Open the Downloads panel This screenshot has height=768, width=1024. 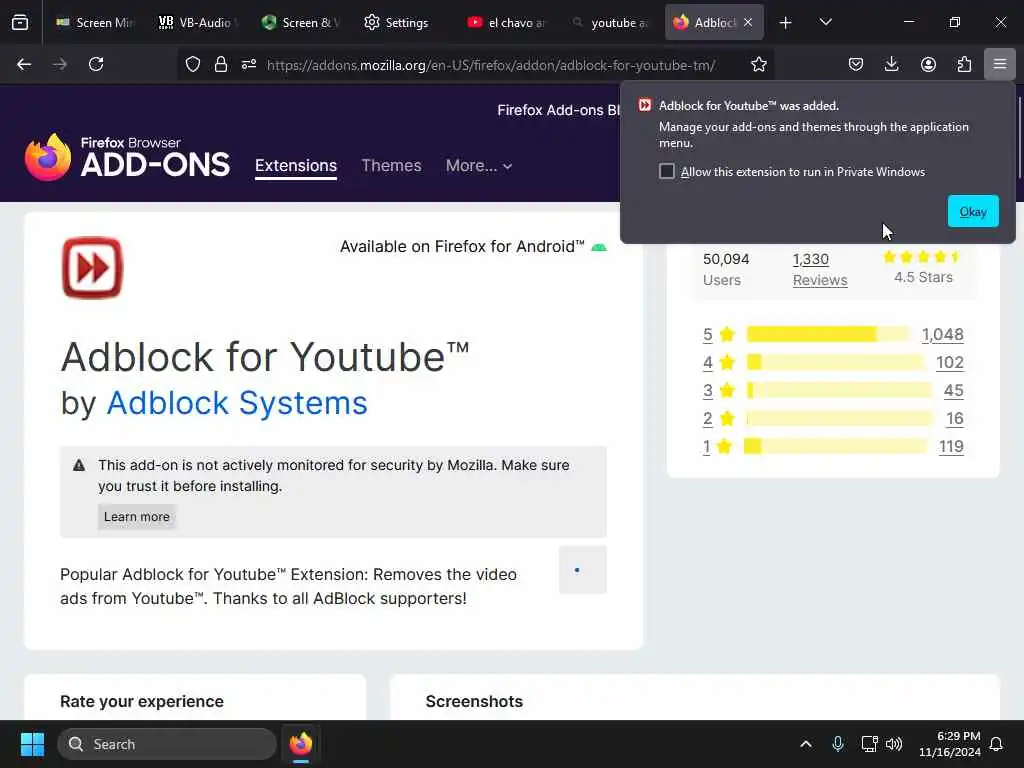pyautogui.click(x=891, y=64)
